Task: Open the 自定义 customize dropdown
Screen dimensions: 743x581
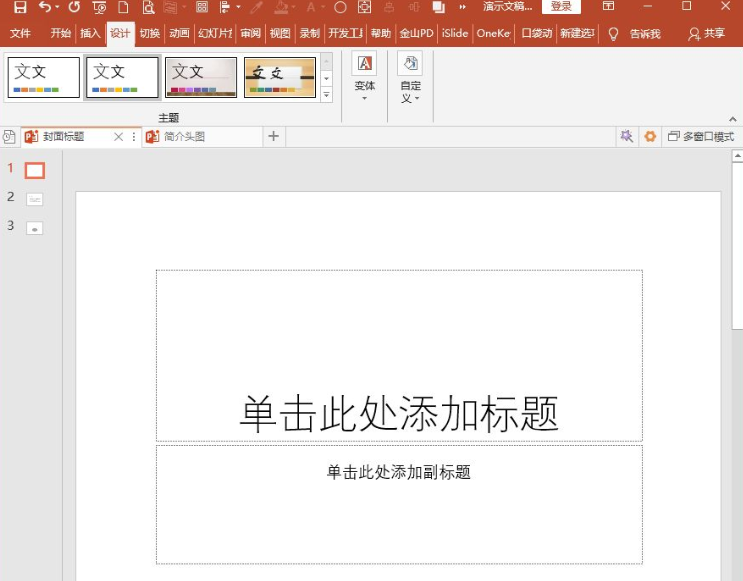Action: [x=410, y=77]
